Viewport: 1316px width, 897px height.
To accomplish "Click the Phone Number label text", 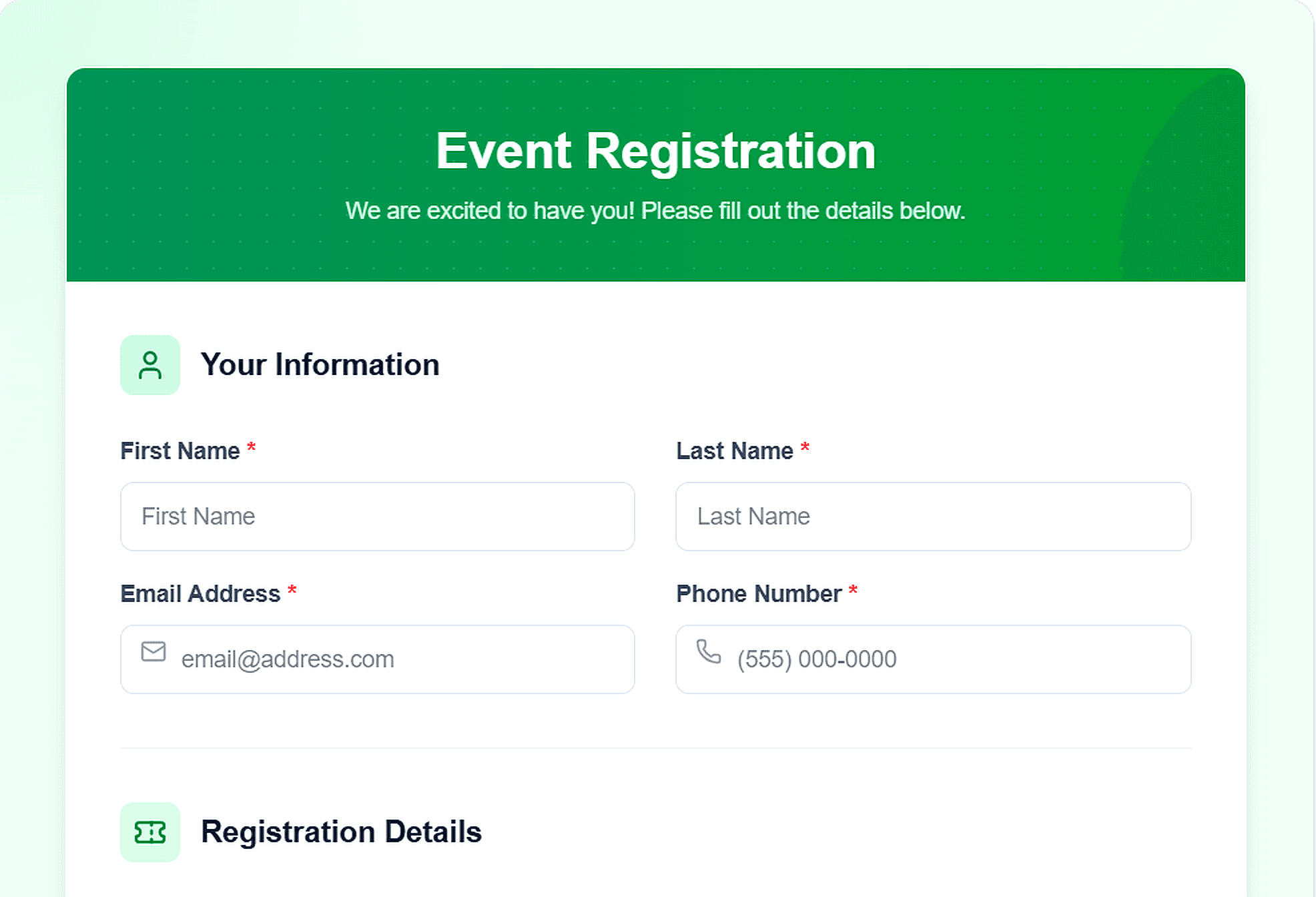I will (x=758, y=593).
